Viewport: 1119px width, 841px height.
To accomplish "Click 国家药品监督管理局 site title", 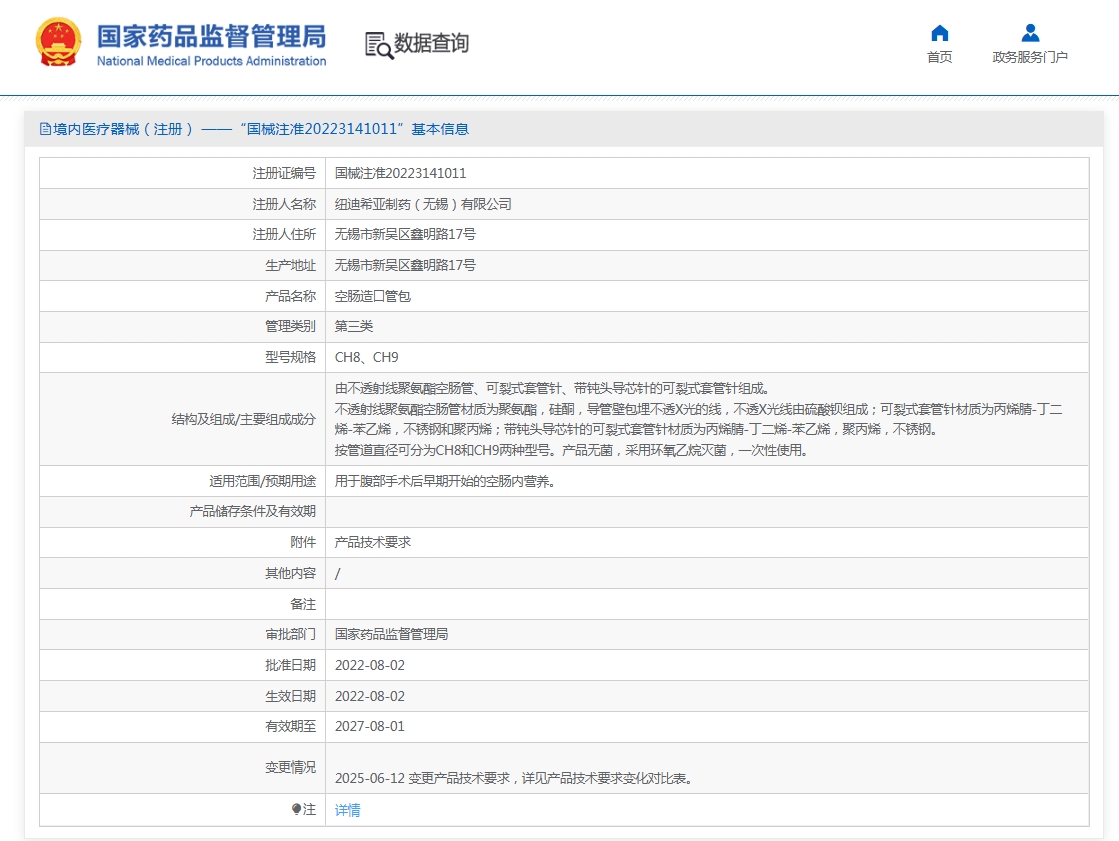I will 211,36.
